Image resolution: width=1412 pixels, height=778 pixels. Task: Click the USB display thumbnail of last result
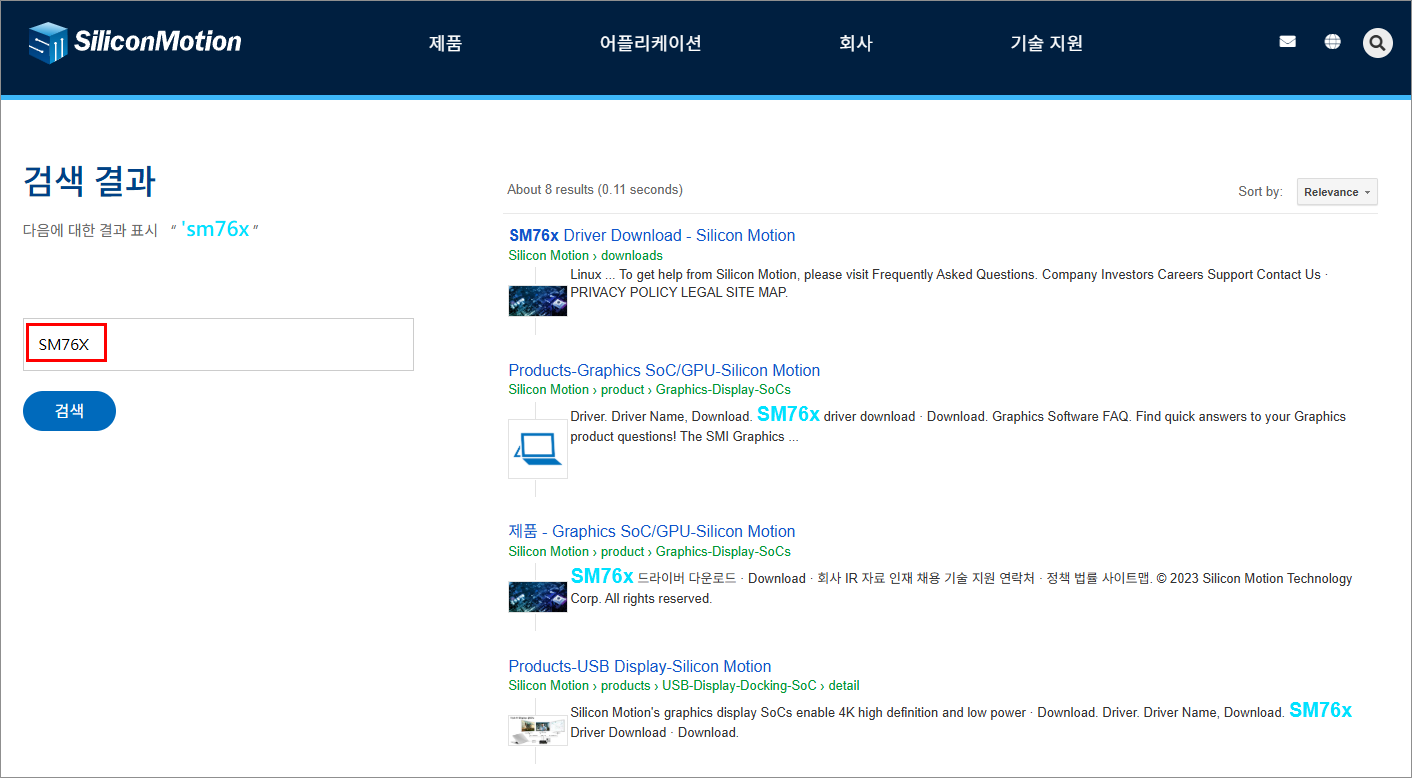537,729
